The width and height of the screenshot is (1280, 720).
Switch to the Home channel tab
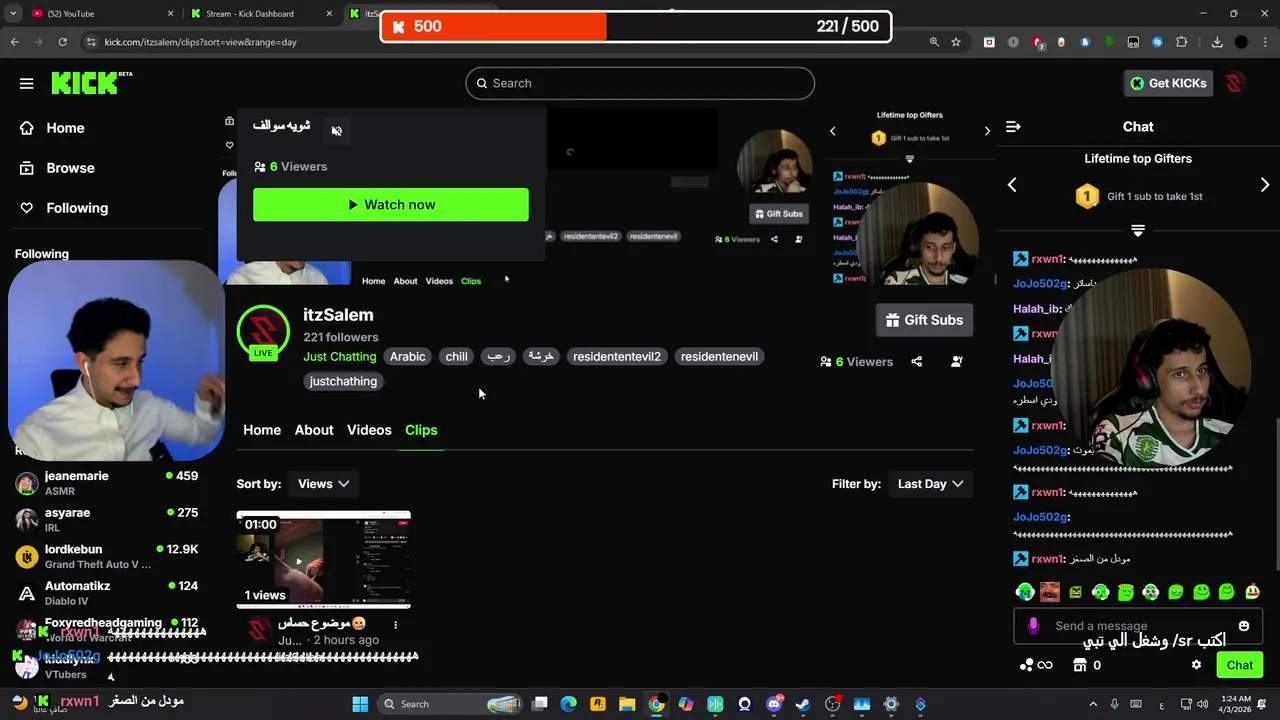(x=262, y=430)
